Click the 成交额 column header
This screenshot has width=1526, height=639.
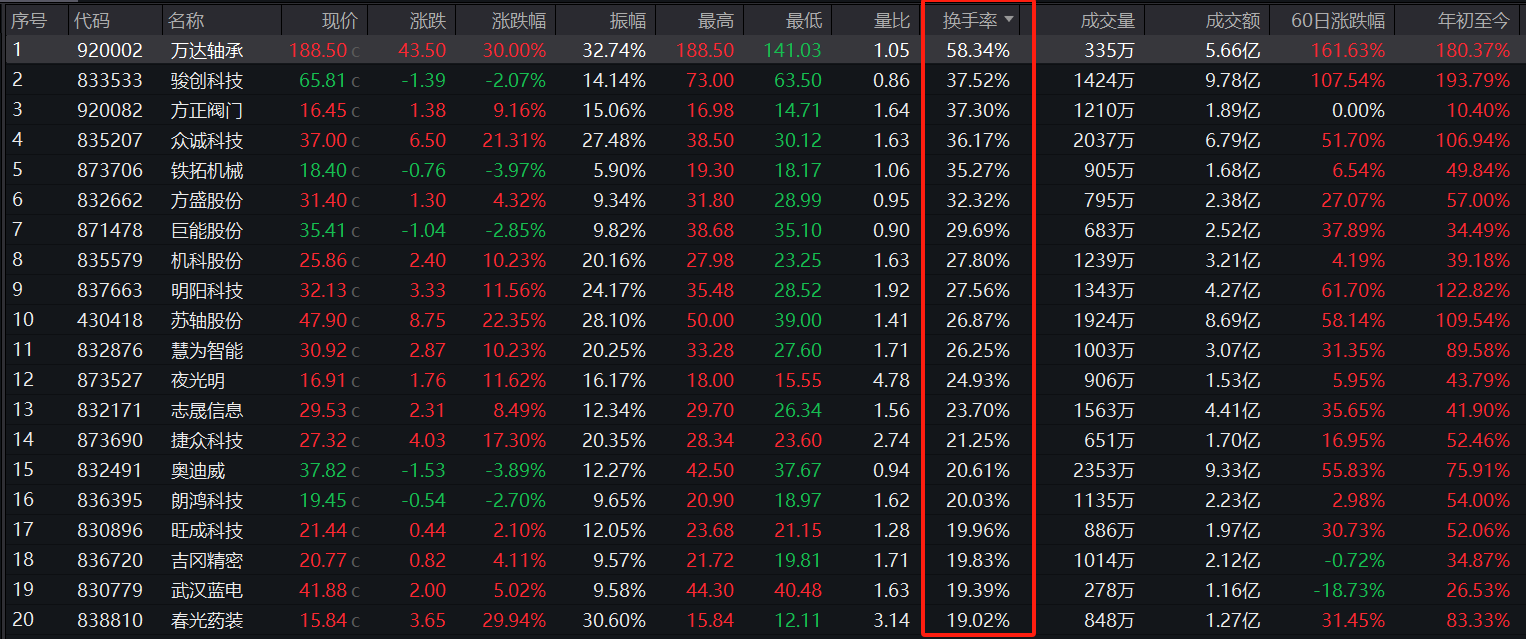point(1232,21)
